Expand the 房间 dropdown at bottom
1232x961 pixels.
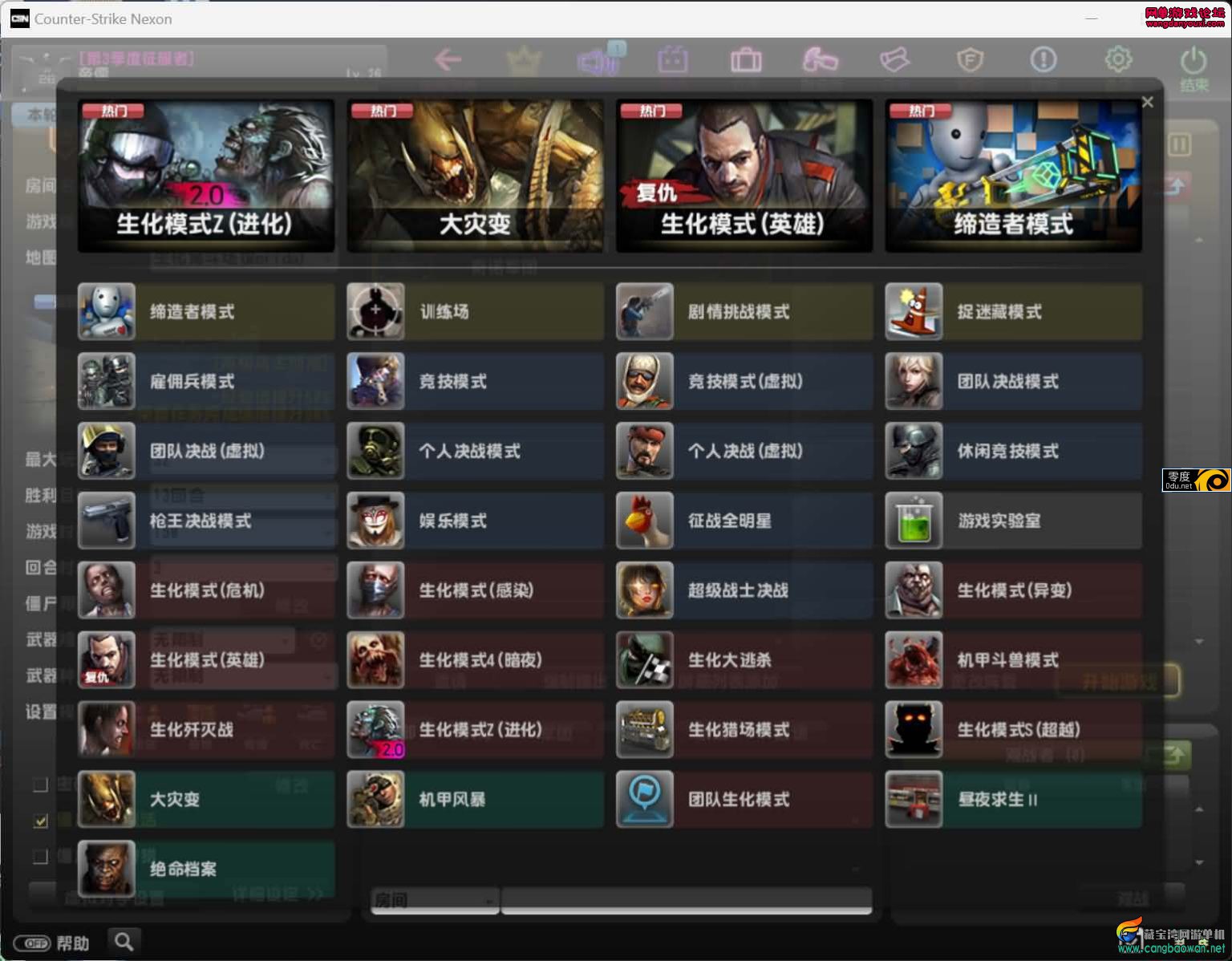pyautogui.click(x=434, y=900)
